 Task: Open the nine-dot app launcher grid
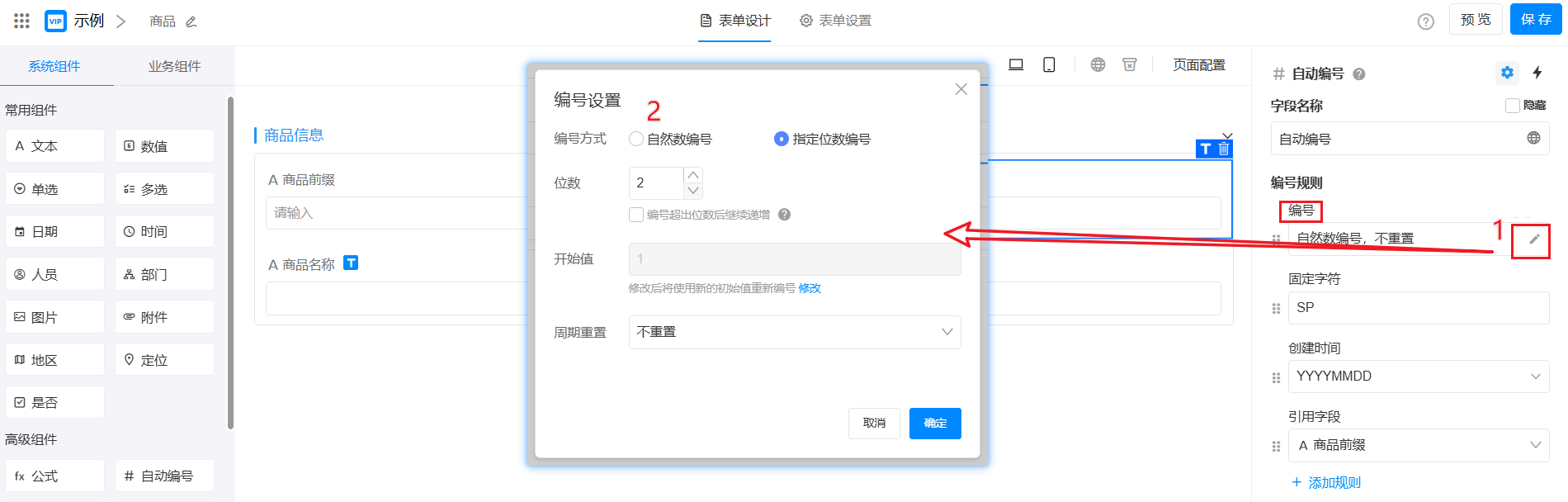(x=22, y=21)
